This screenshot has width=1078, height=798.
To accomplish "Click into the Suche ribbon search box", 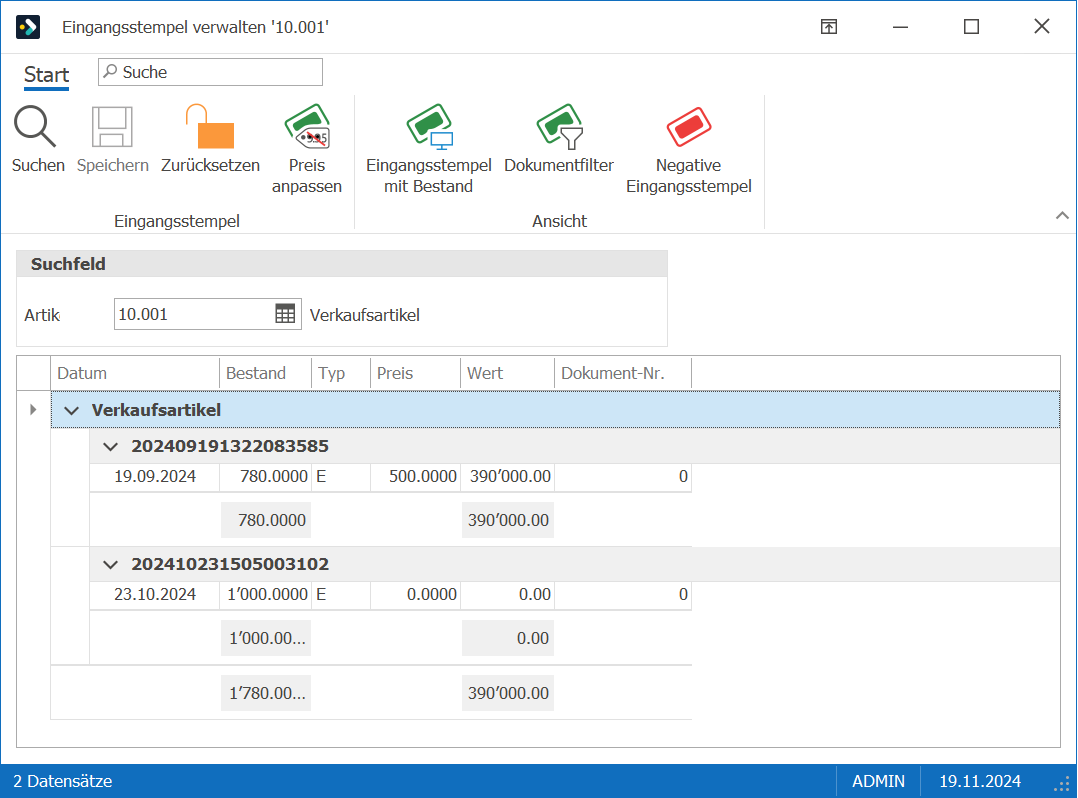I will [x=210, y=72].
